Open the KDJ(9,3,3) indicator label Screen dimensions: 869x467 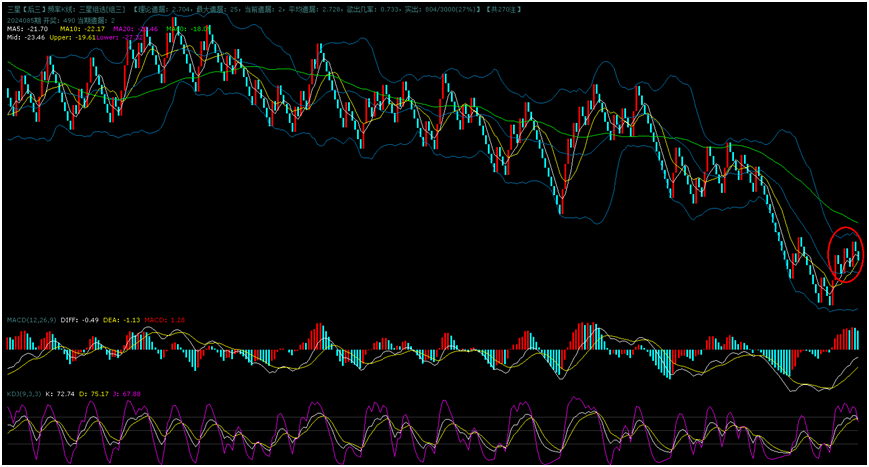(x=23, y=394)
